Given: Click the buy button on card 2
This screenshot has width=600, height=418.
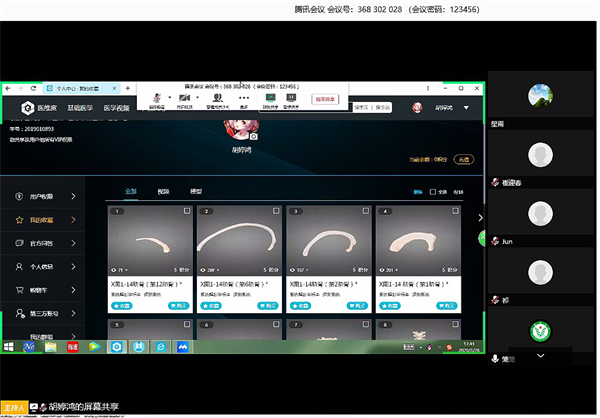Looking at the screenshot, I should (268, 305).
